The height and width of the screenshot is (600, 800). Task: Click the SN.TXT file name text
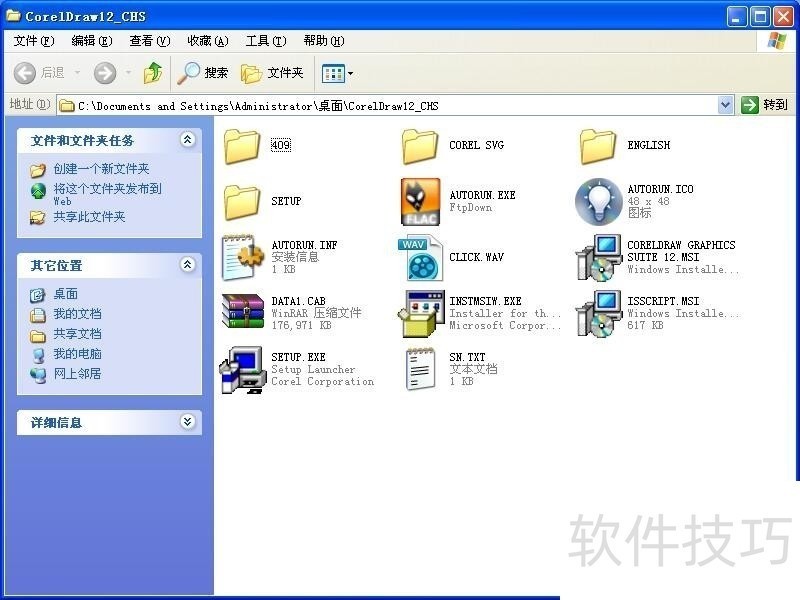[x=467, y=357]
